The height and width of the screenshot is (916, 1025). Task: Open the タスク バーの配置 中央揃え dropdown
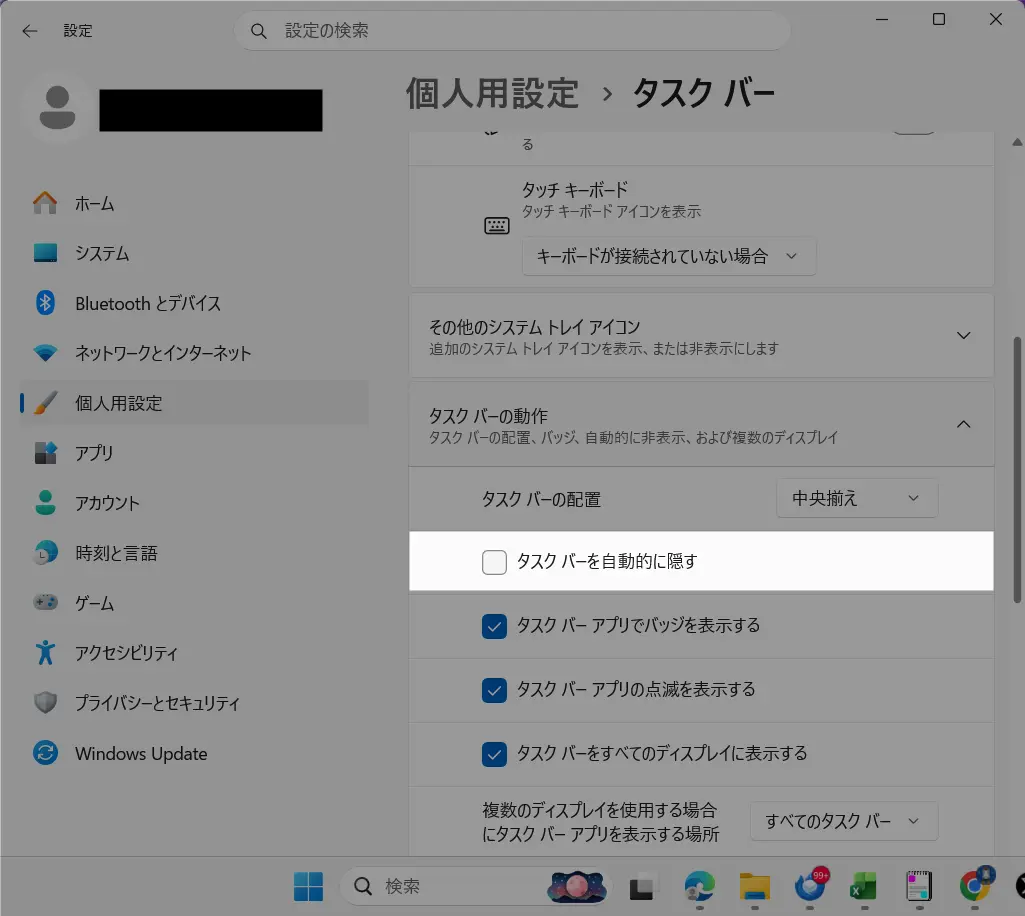pos(856,498)
